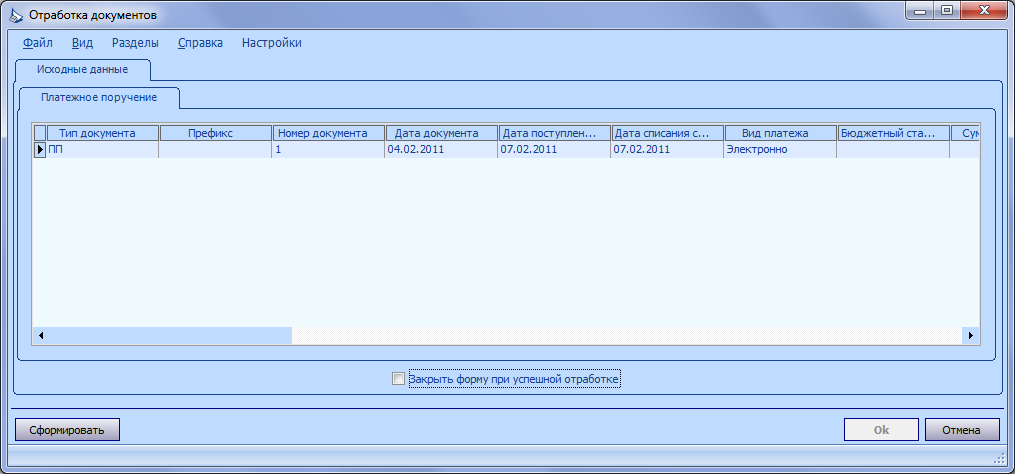Click the Префикс column header
Image resolution: width=1015 pixels, height=474 pixels.
pos(215,133)
